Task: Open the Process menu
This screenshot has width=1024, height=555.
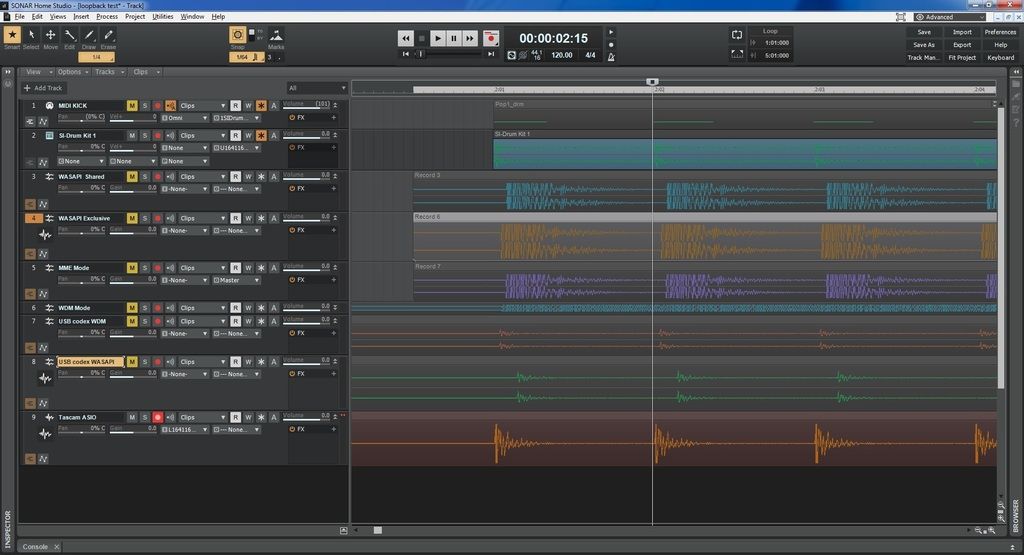Action: (107, 17)
